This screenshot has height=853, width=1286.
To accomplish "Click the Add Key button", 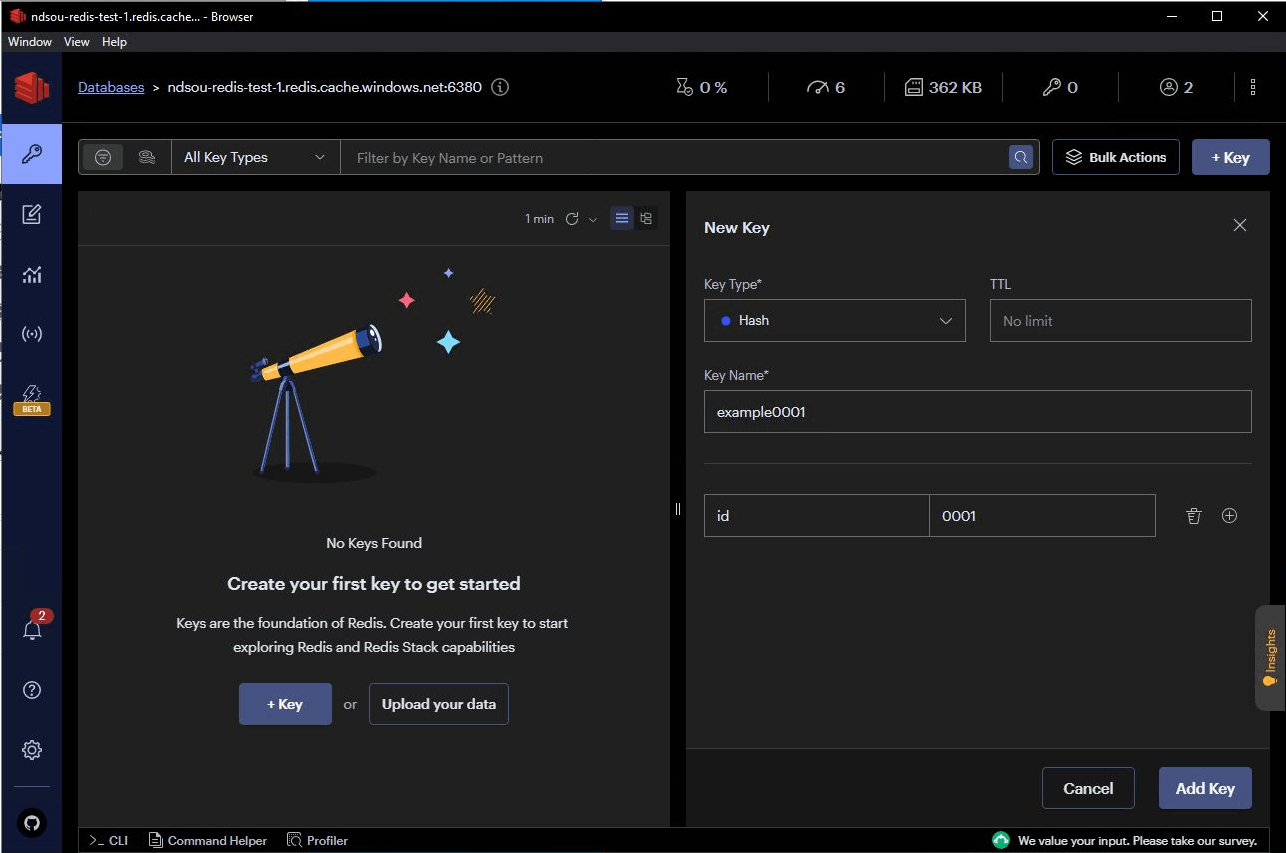I will (1205, 788).
